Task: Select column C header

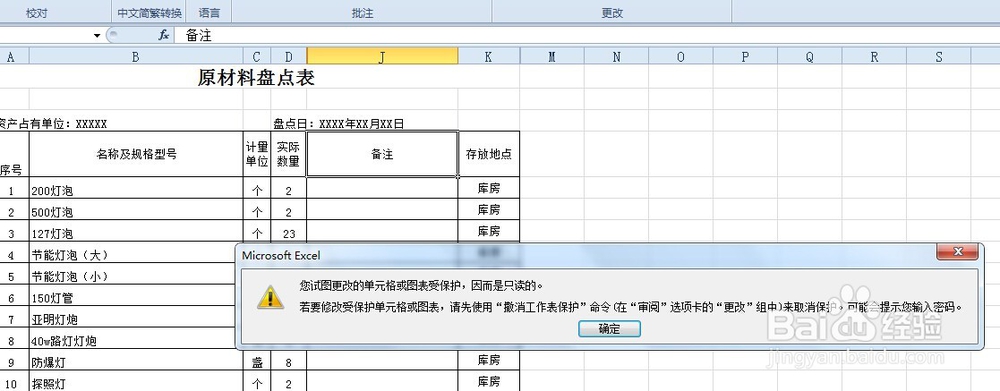Action: 257,57
